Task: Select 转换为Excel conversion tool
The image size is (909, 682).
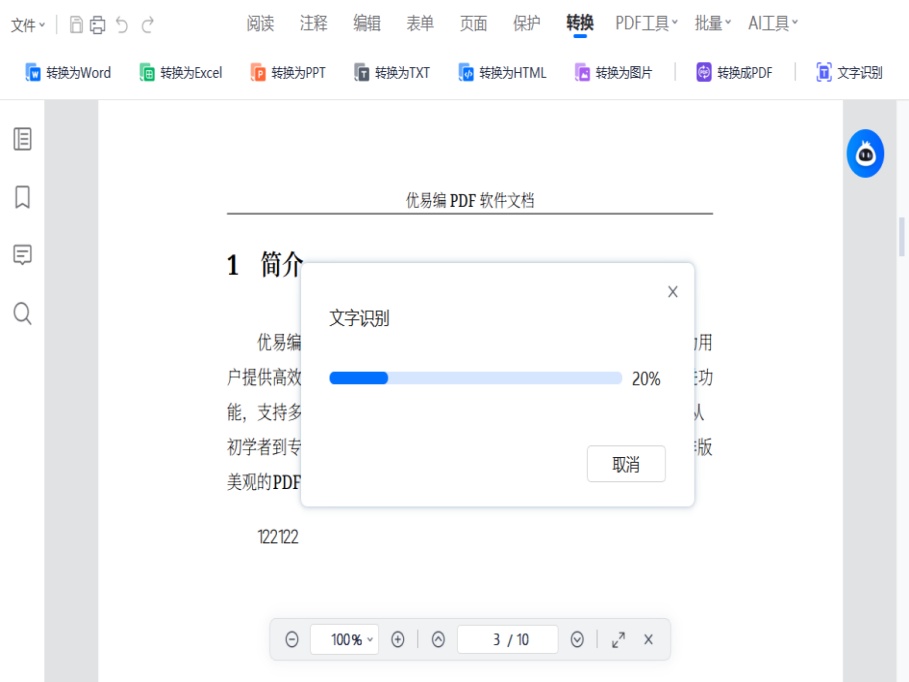Action: [179, 72]
